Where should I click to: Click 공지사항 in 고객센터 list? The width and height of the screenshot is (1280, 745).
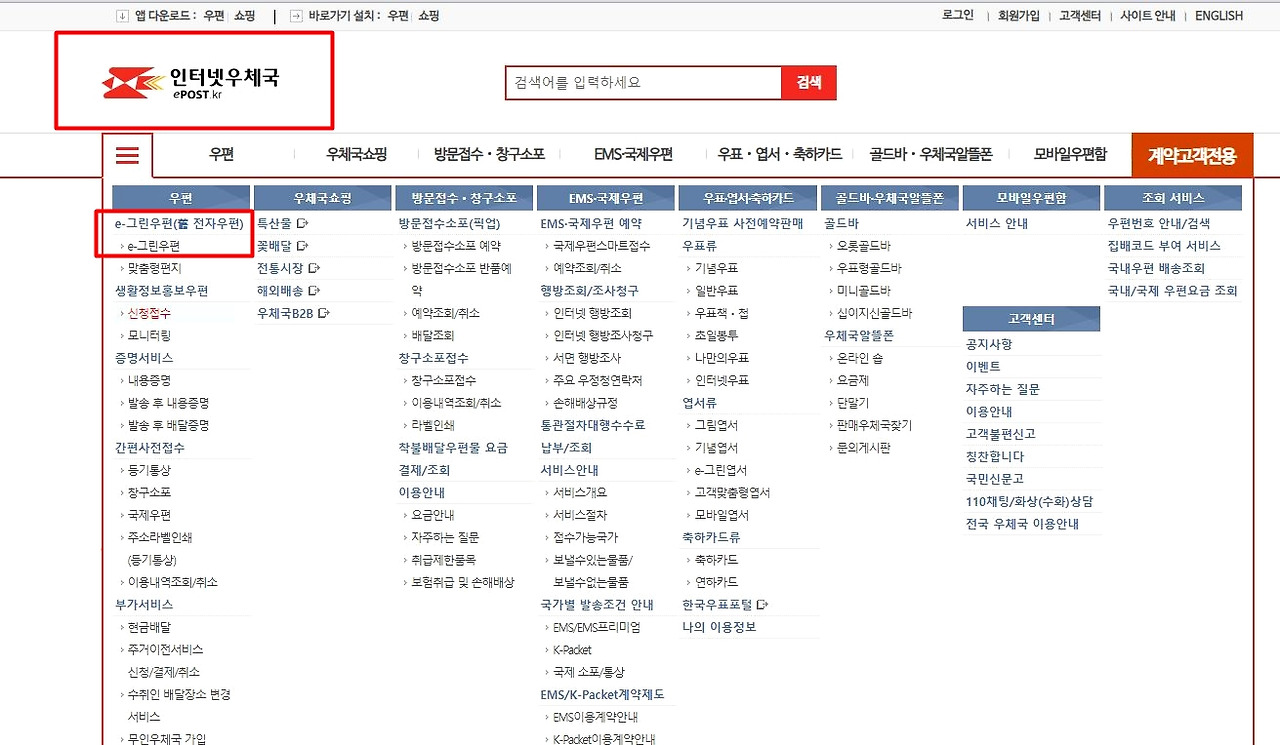[988, 344]
